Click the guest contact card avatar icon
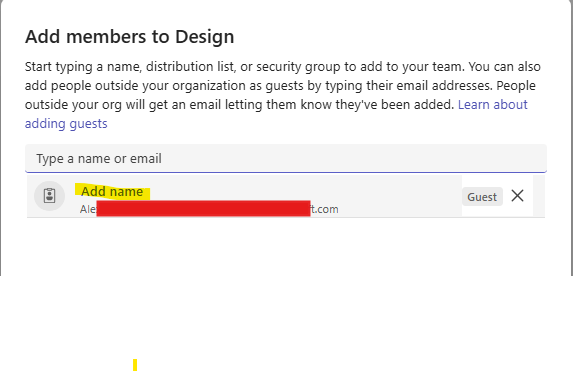Screen dimensions: 573x372 point(50,196)
